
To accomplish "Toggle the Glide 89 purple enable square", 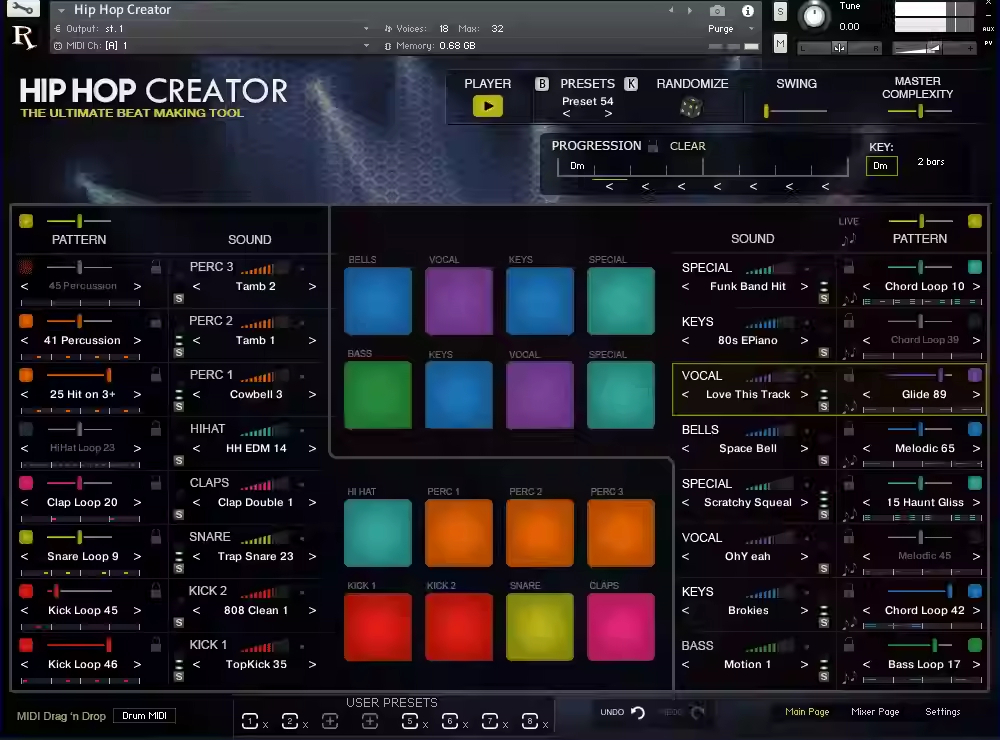I will click(x=974, y=375).
